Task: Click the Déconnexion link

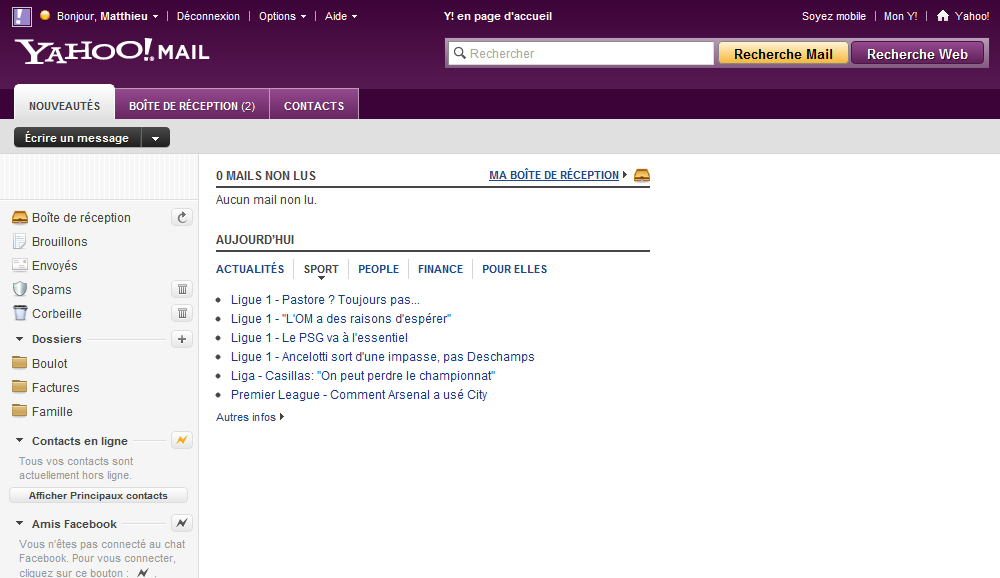Action: pyautogui.click(x=208, y=16)
